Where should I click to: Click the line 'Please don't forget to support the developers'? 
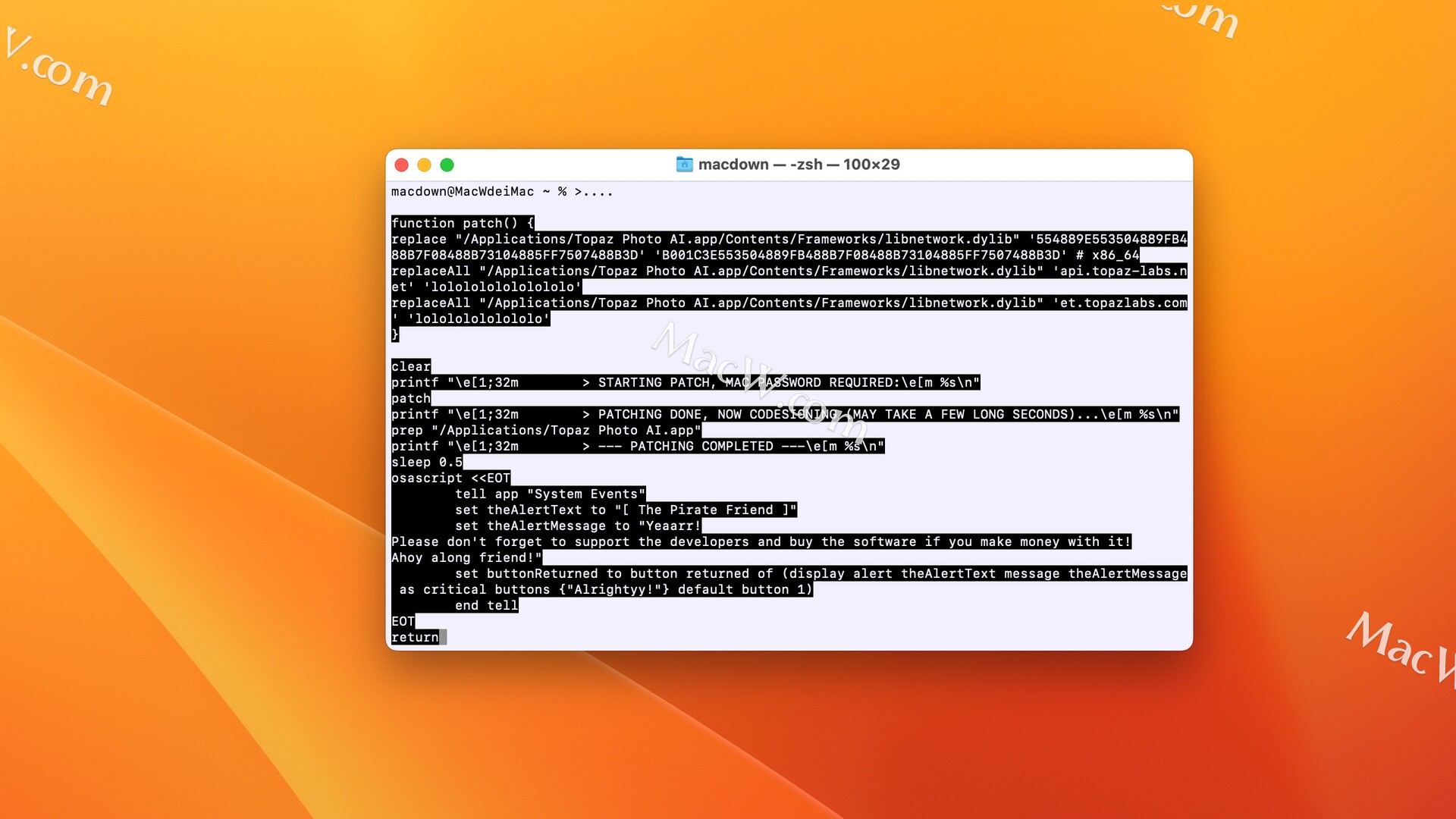761,541
